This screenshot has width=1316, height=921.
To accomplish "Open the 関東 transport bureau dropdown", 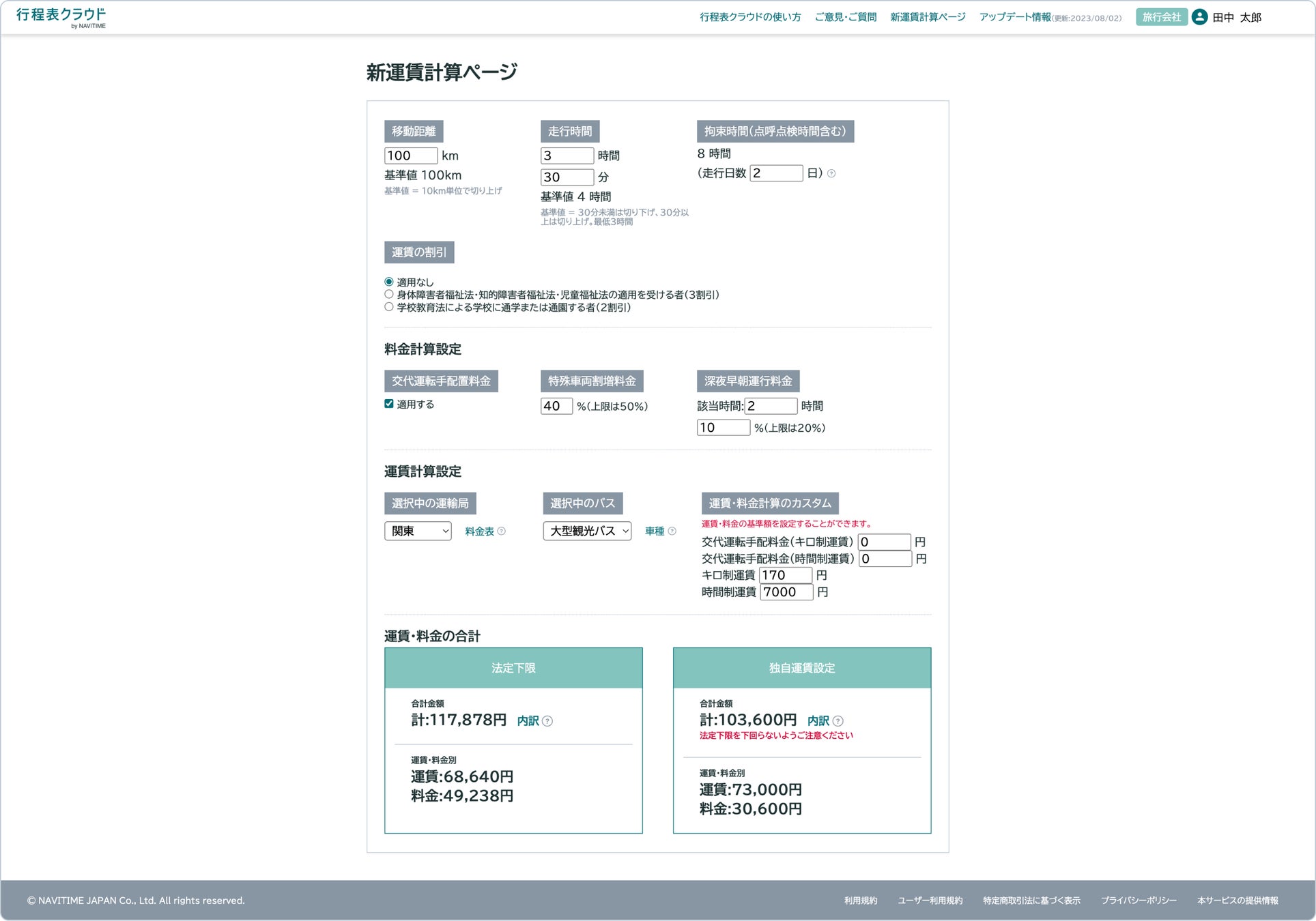I will [418, 531].
